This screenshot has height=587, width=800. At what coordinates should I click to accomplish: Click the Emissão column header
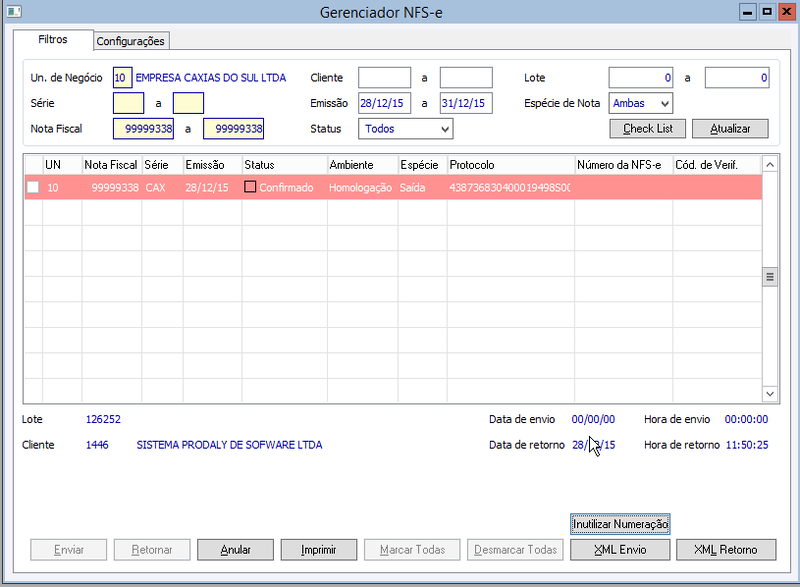[212, 165]
